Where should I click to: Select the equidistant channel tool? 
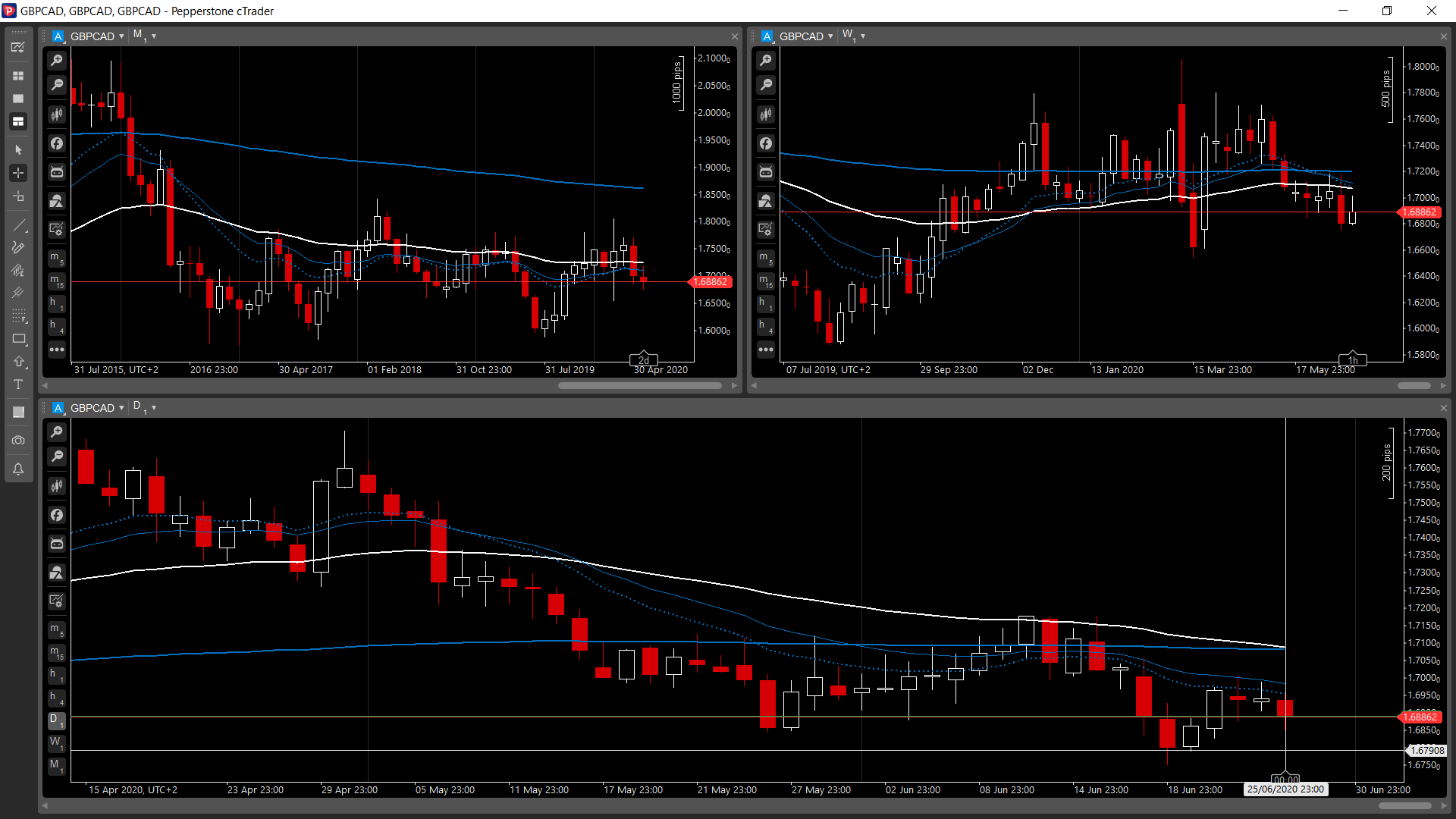point(18,270)
